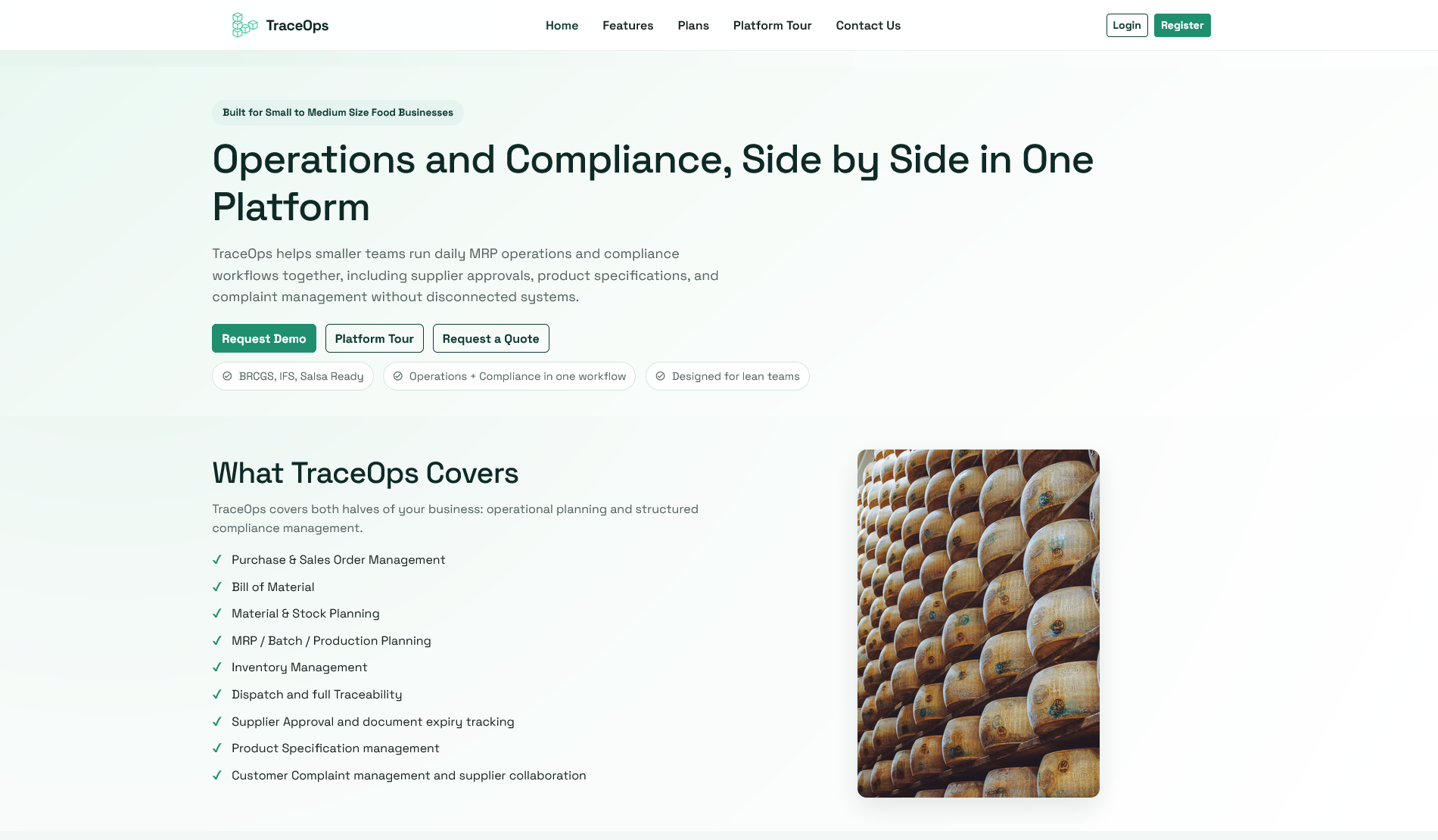Viewport: 1438px width, 840px height.
Task: Open the Features navigation item
Action: point(627,25)
